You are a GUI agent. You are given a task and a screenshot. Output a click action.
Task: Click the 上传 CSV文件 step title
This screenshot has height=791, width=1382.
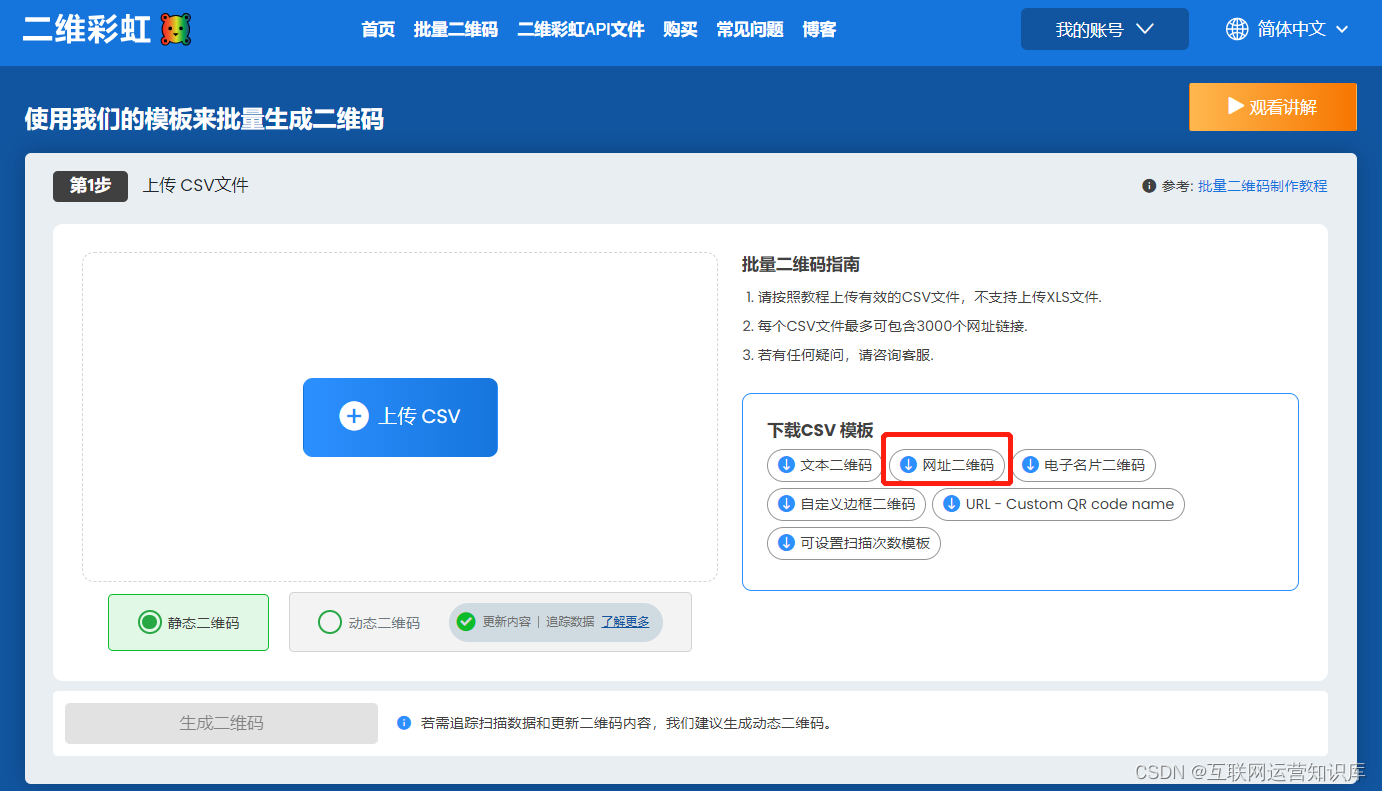point(196,186)
